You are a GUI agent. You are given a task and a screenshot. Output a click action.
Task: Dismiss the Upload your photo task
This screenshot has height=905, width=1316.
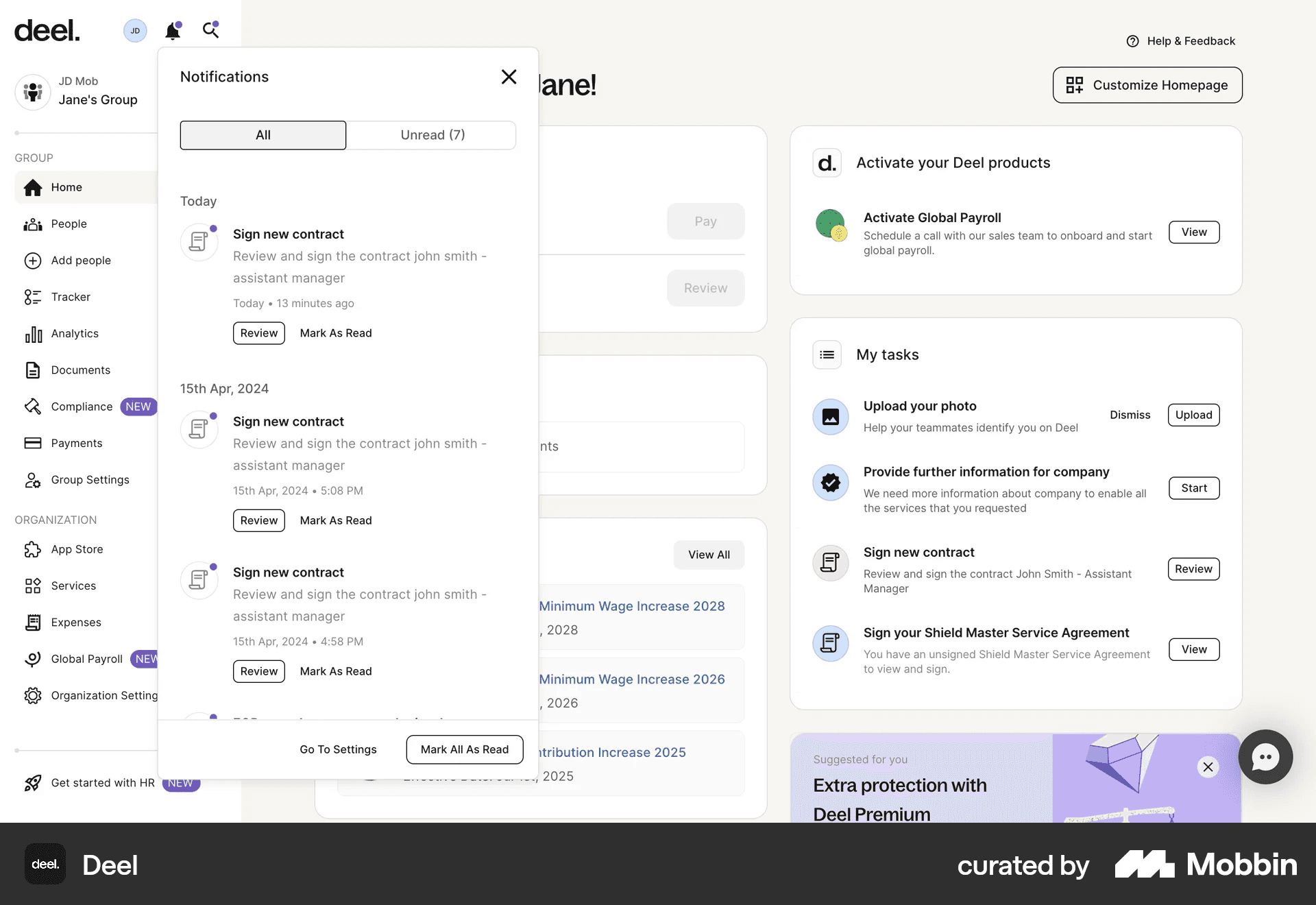click(1130, 415)
